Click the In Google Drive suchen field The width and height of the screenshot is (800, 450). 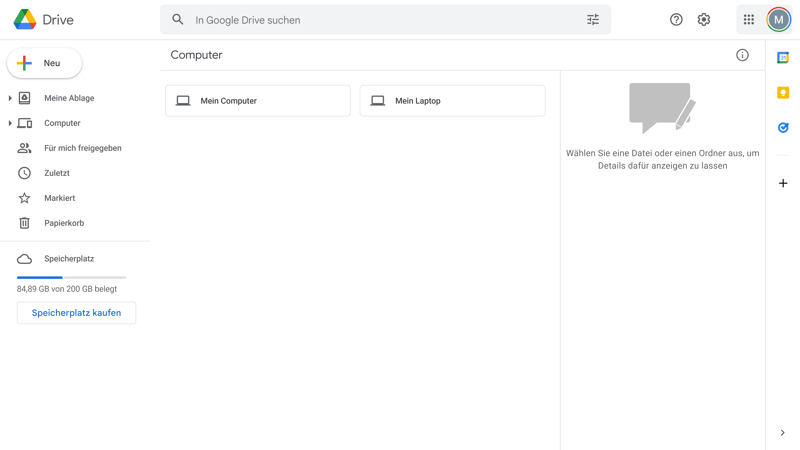[380, 20]
